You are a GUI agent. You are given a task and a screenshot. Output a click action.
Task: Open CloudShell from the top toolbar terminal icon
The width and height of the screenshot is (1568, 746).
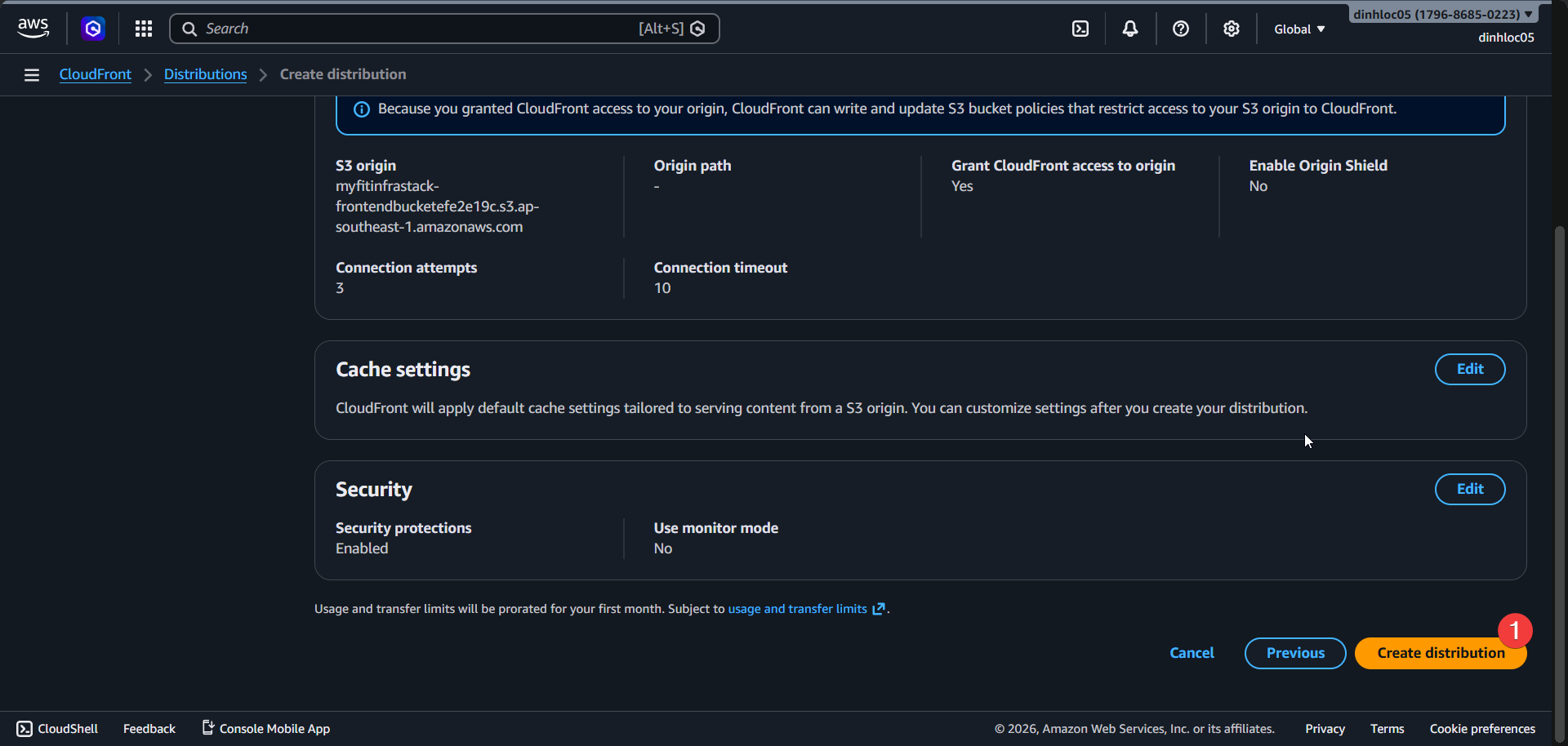[1080, 28]
